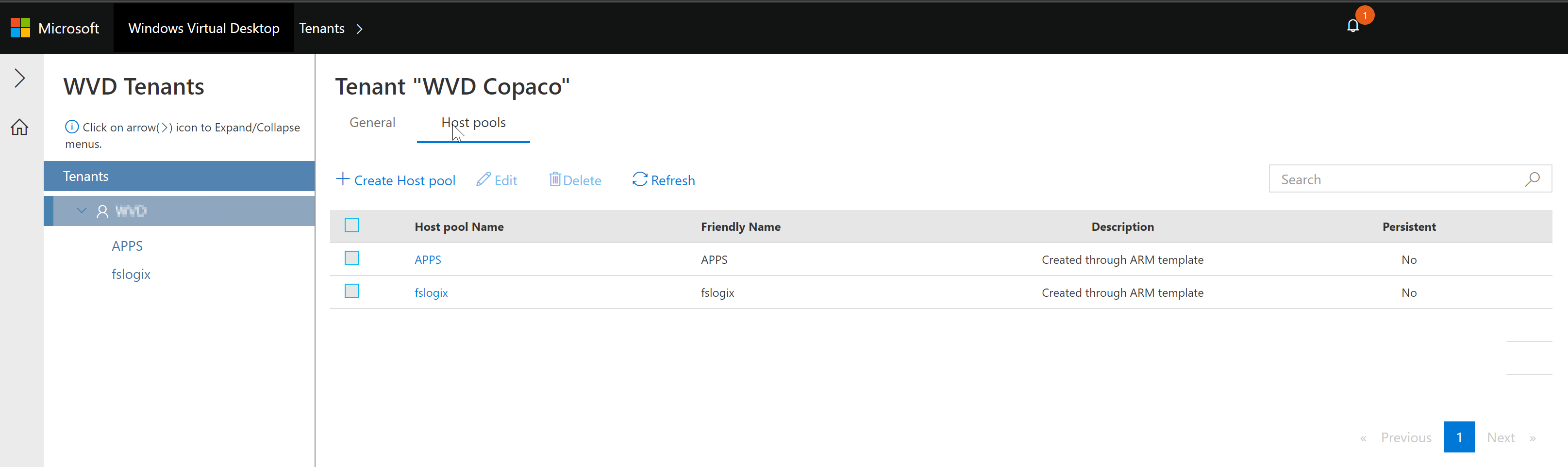This screenshot has height=467, width=1568.
Task: Click the Delete trash can button
Action: pos(575,180)
